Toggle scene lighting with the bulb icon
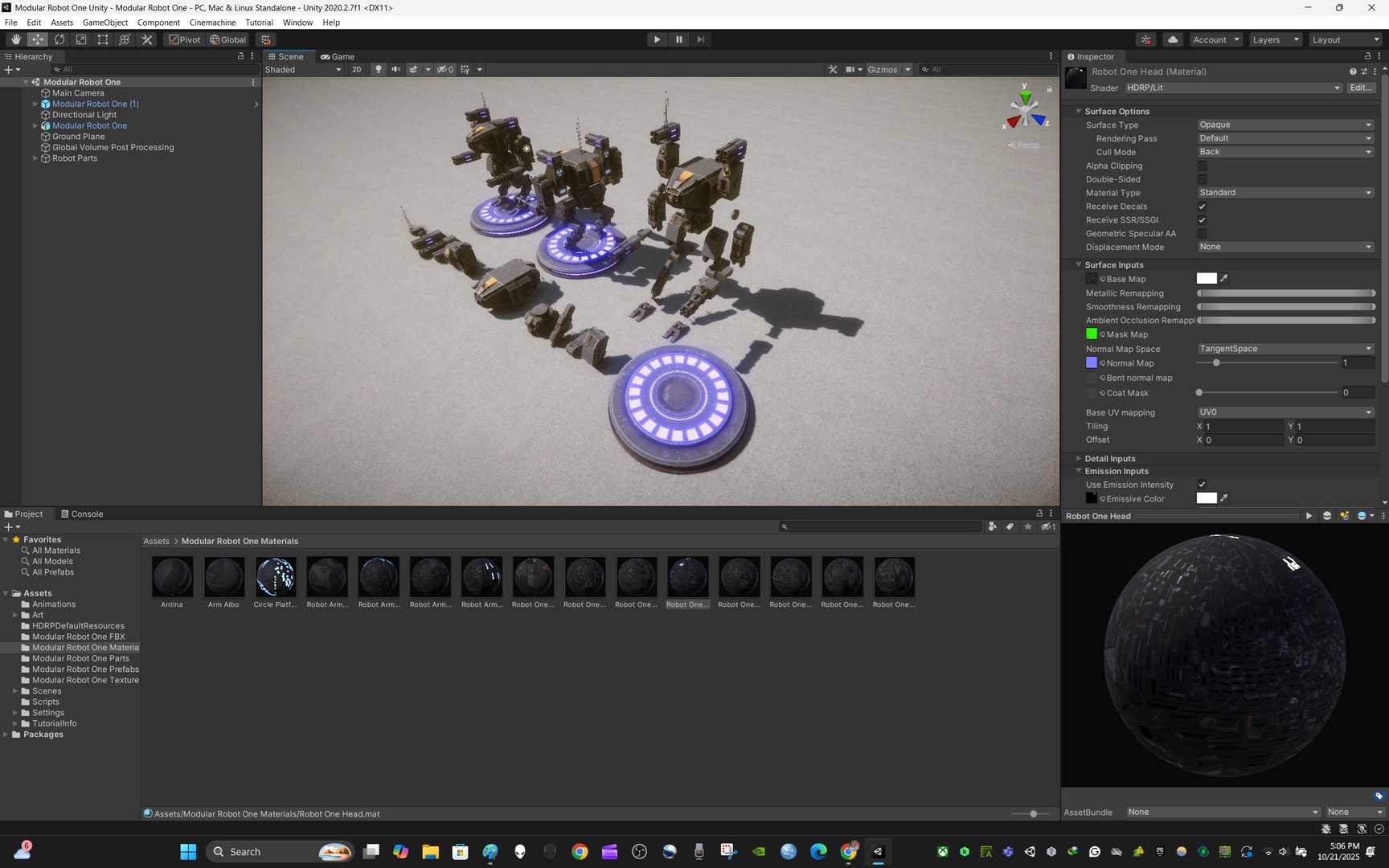1389x868 pixels. (x=379, y=69)
